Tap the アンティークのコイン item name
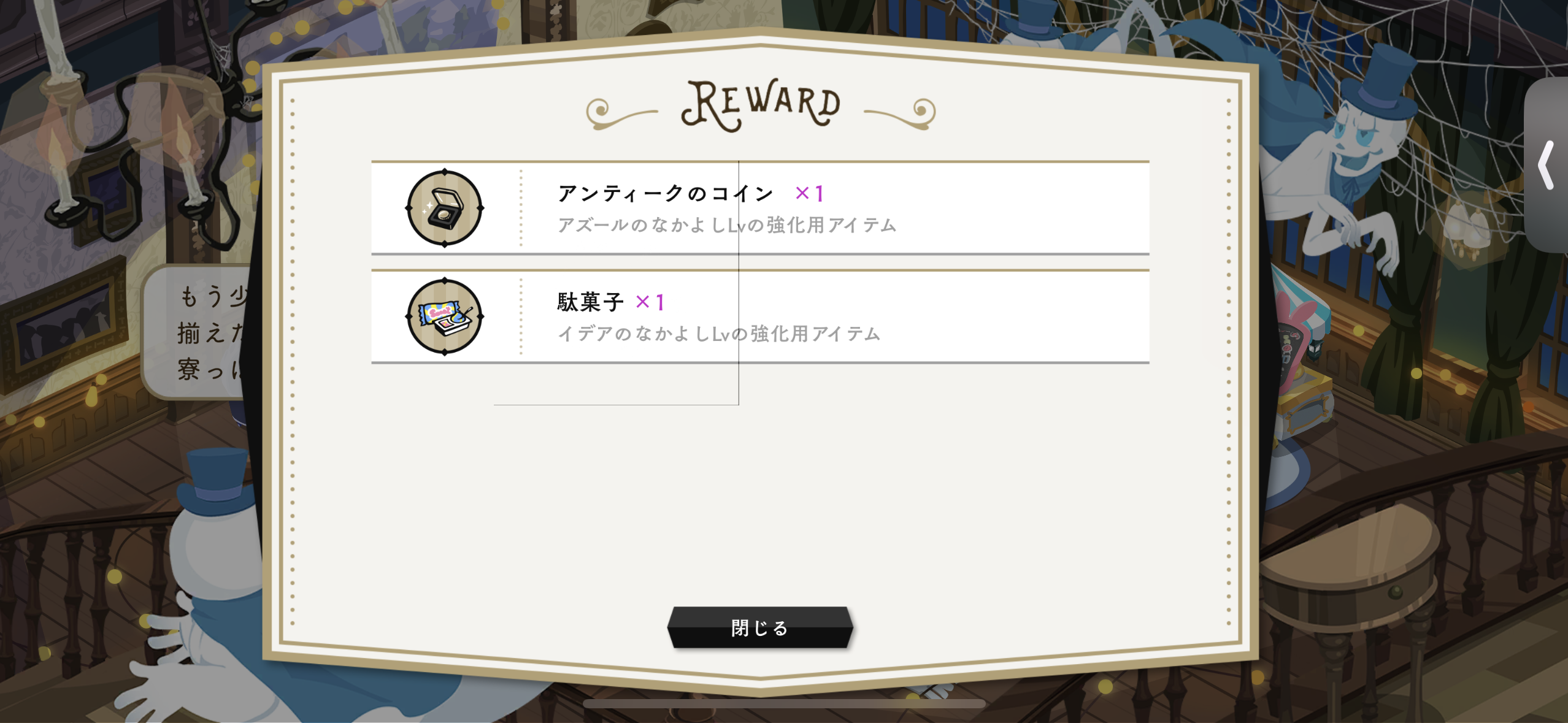This screenshot has height=723, width=1568. [x=665, y=194]
